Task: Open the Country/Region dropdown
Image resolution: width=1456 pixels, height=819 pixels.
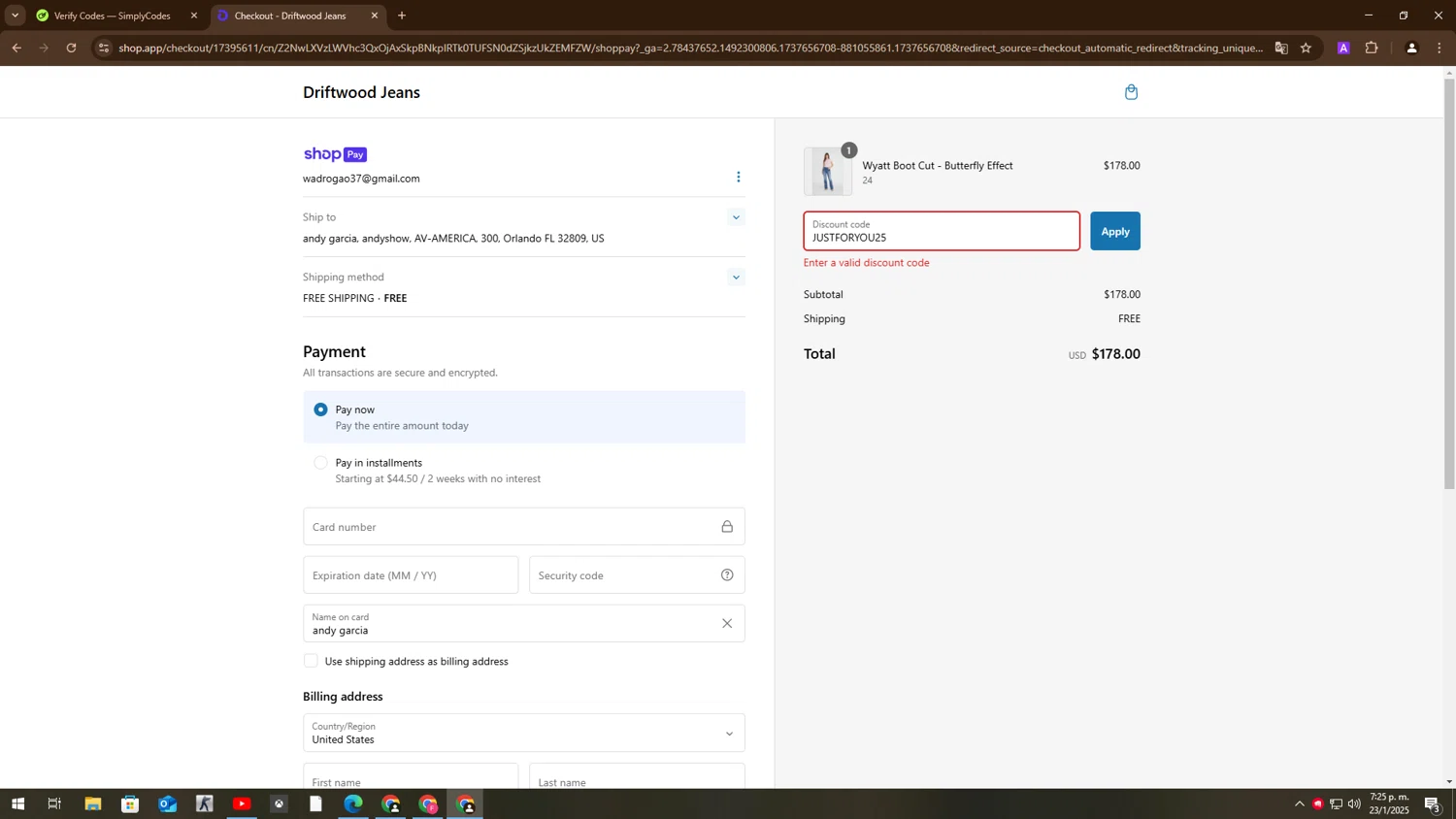Action: [524, 733]
